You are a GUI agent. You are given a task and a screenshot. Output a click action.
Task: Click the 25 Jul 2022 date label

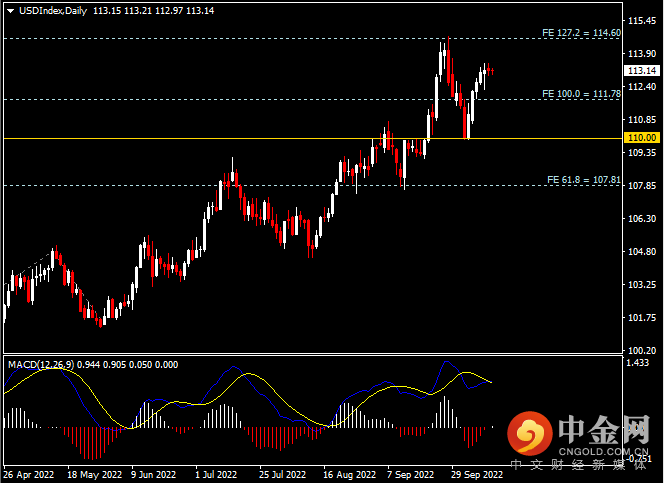[x=282, y=475]
